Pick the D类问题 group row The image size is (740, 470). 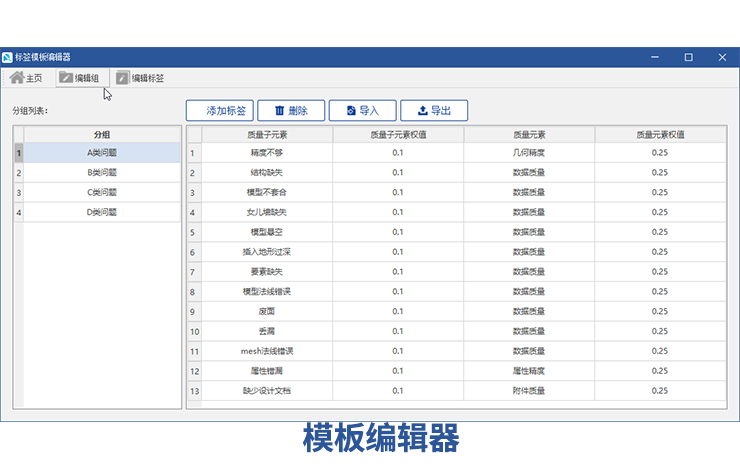pos(102,212)
